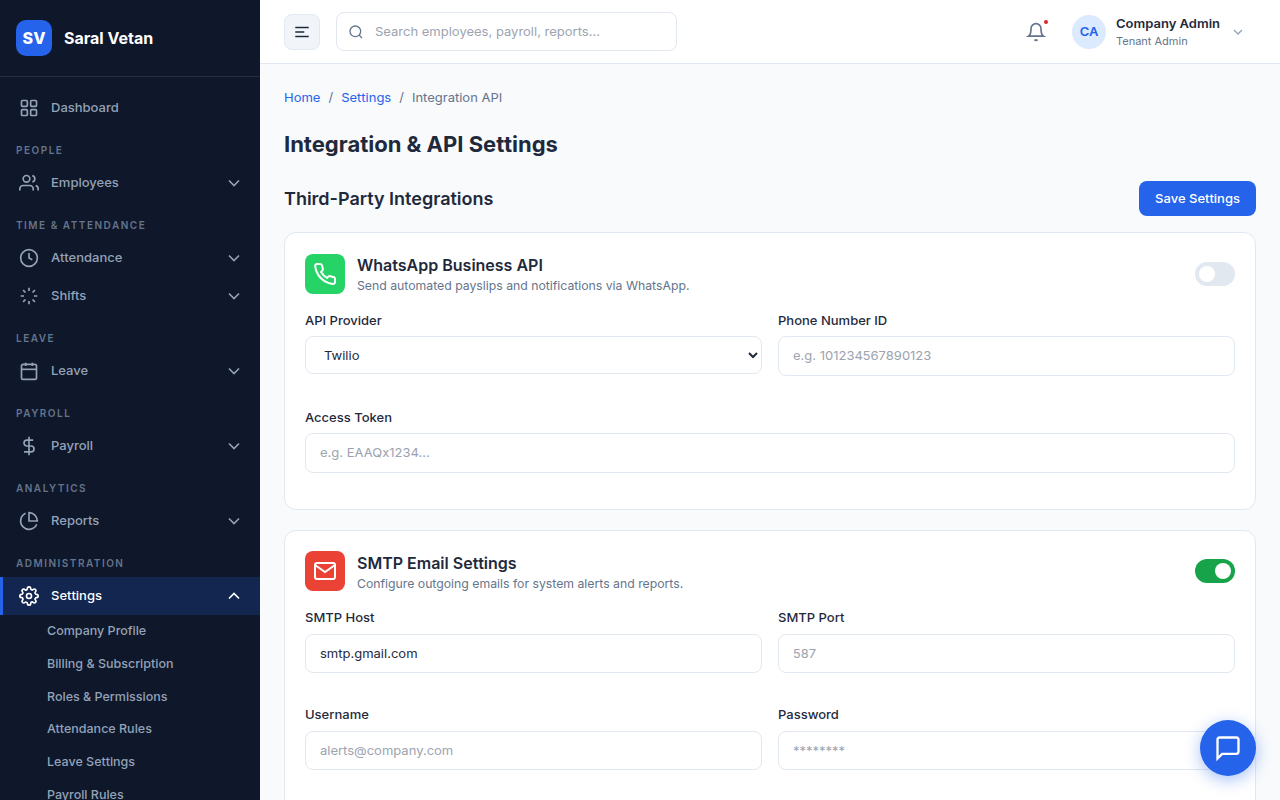Open the Dashboard grid icon
Image resolution: width=1280 pixels, height=800 pixels.
pyautogui.click(x=29, y=108)
